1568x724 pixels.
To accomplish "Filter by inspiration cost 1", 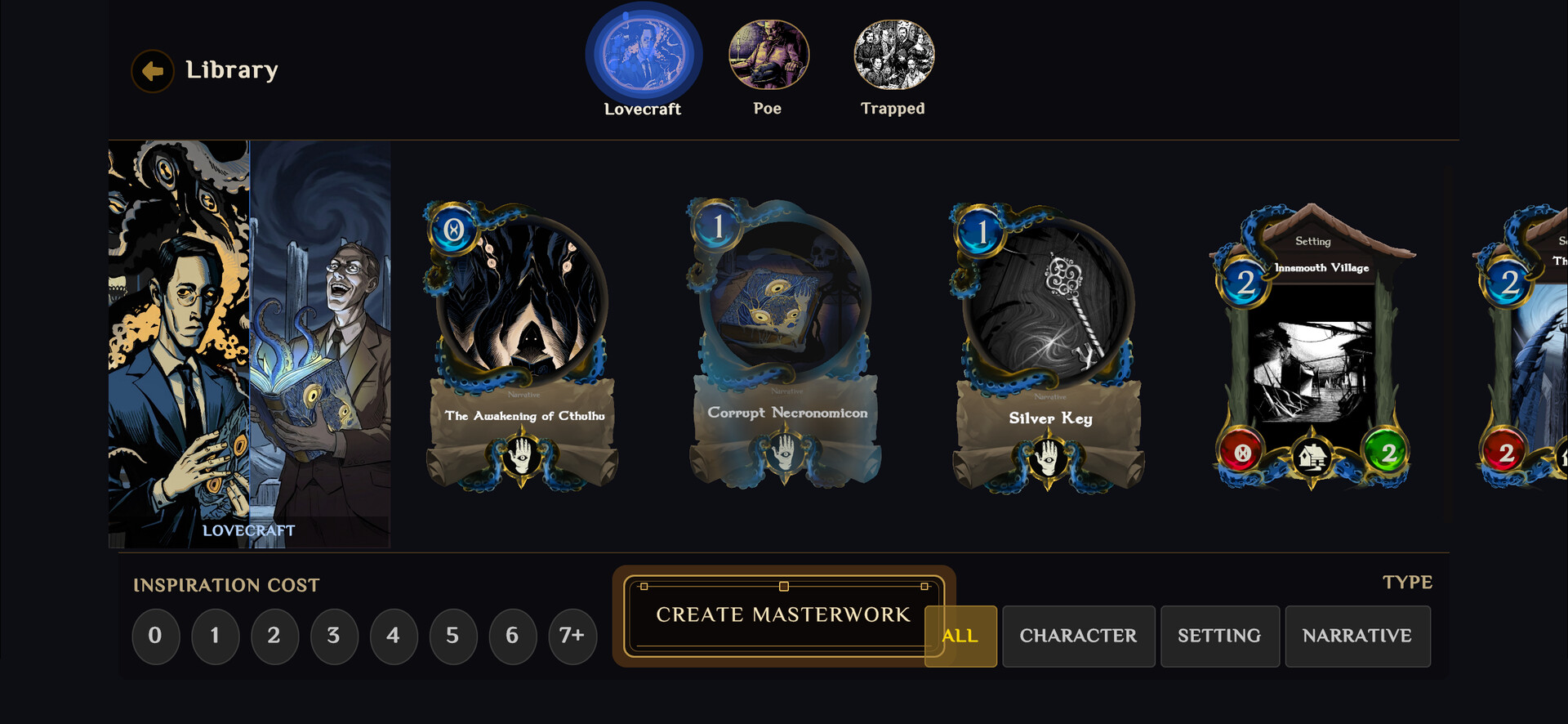I will point(215,636).
